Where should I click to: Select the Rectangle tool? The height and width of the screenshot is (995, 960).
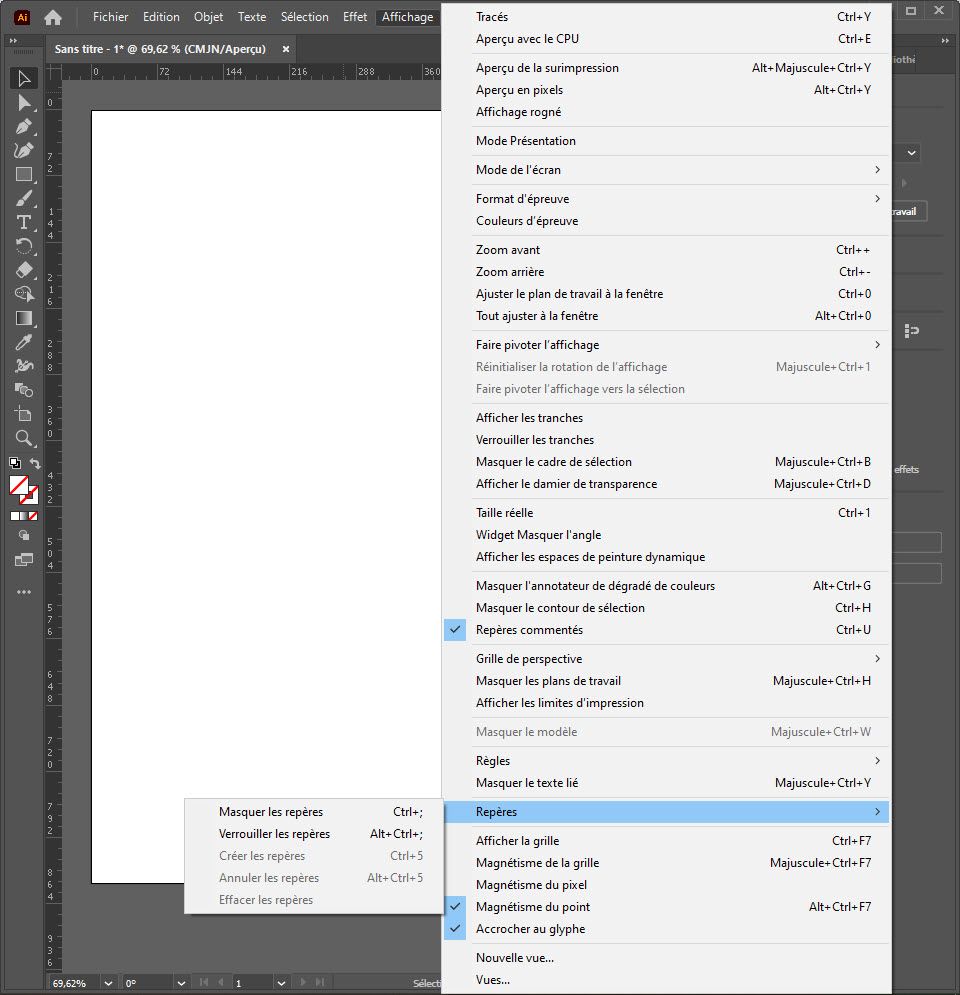tap(23, 175)
